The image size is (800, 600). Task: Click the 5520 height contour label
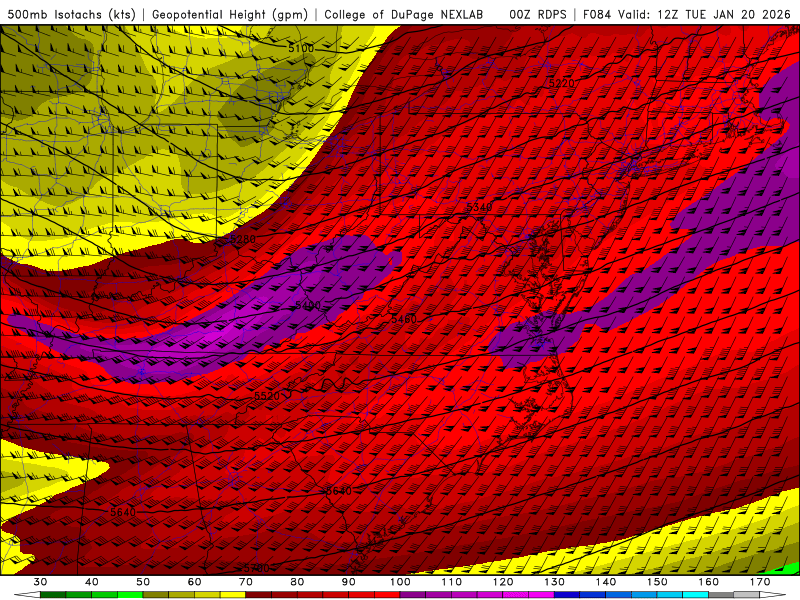tap(267, 396)
